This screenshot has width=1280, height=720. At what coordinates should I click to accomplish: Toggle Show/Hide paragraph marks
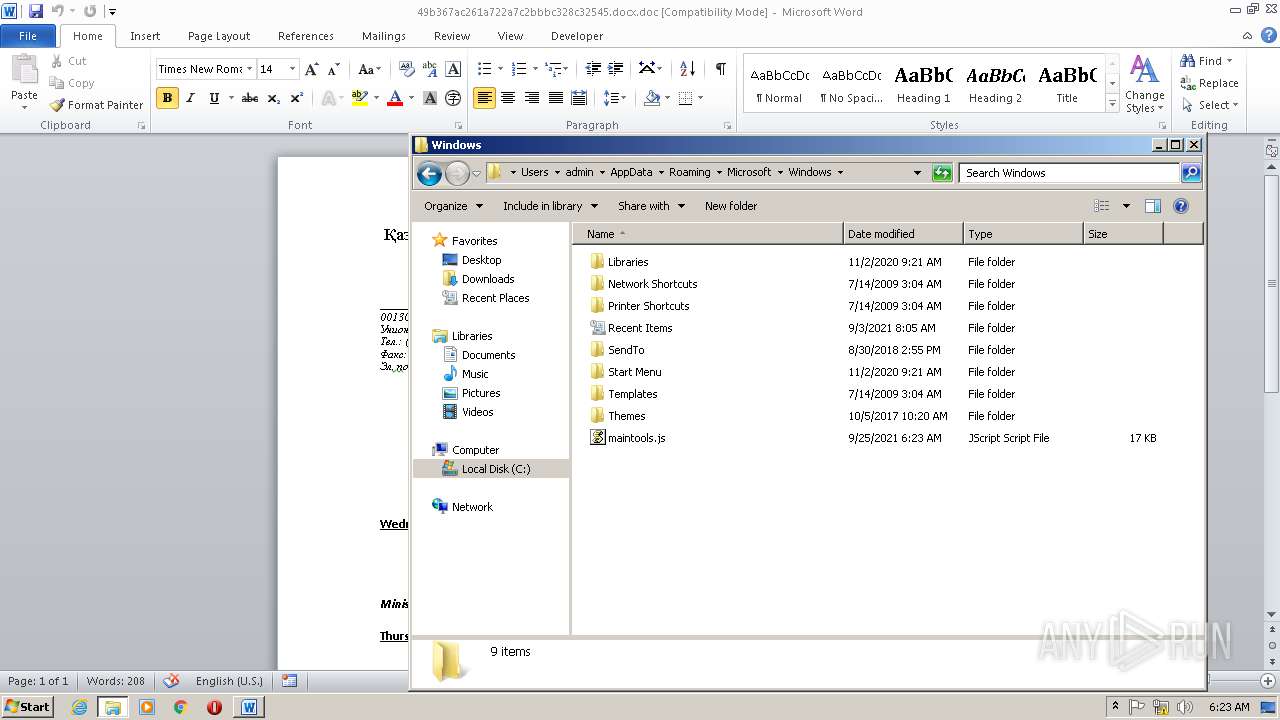720,69
